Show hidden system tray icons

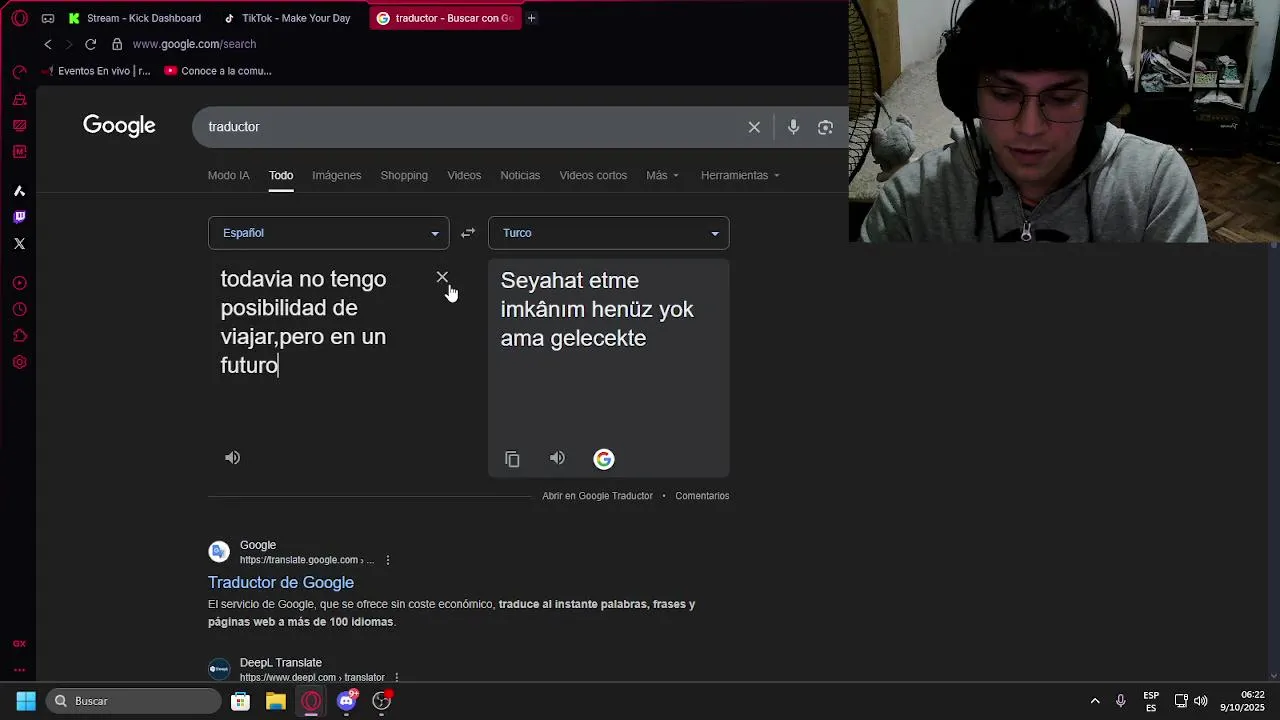[x=1095, y=701]
